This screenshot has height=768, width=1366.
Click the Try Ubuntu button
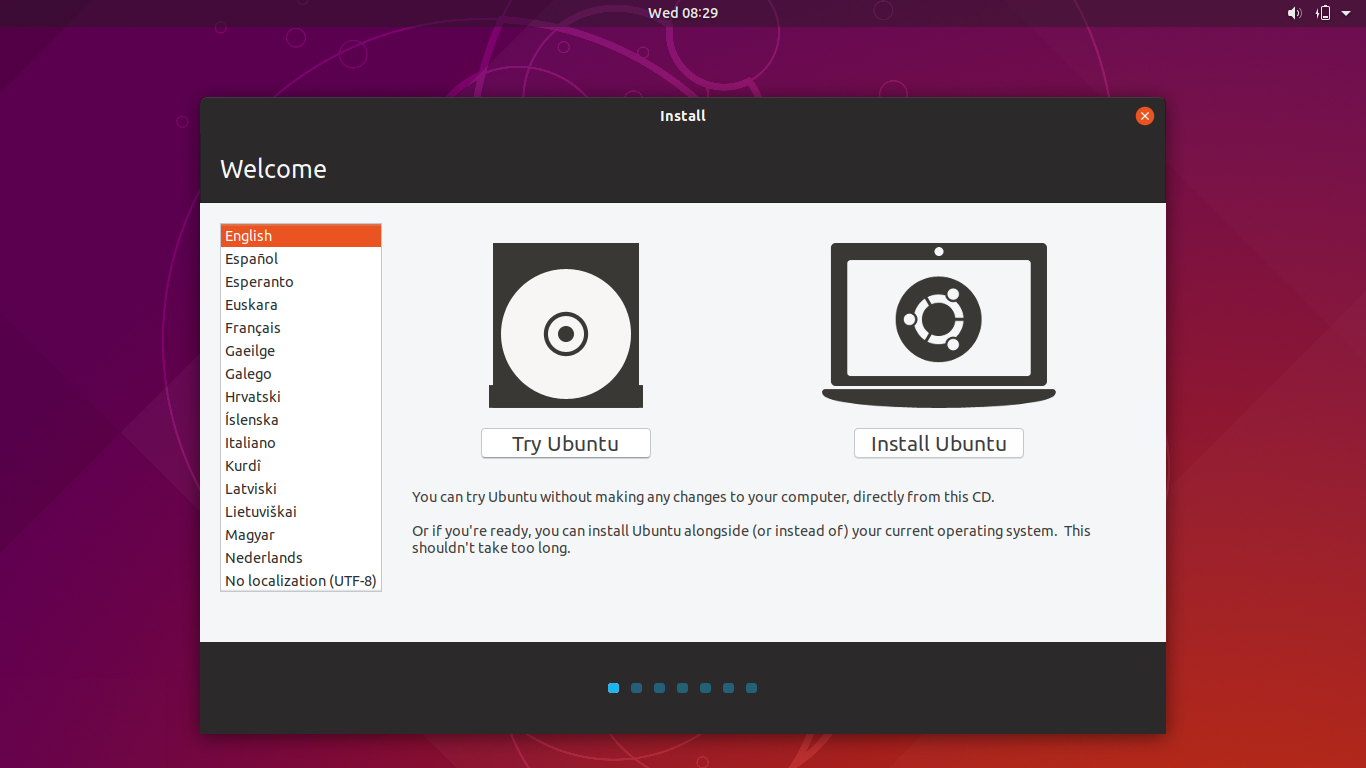[x=566, y=444]
